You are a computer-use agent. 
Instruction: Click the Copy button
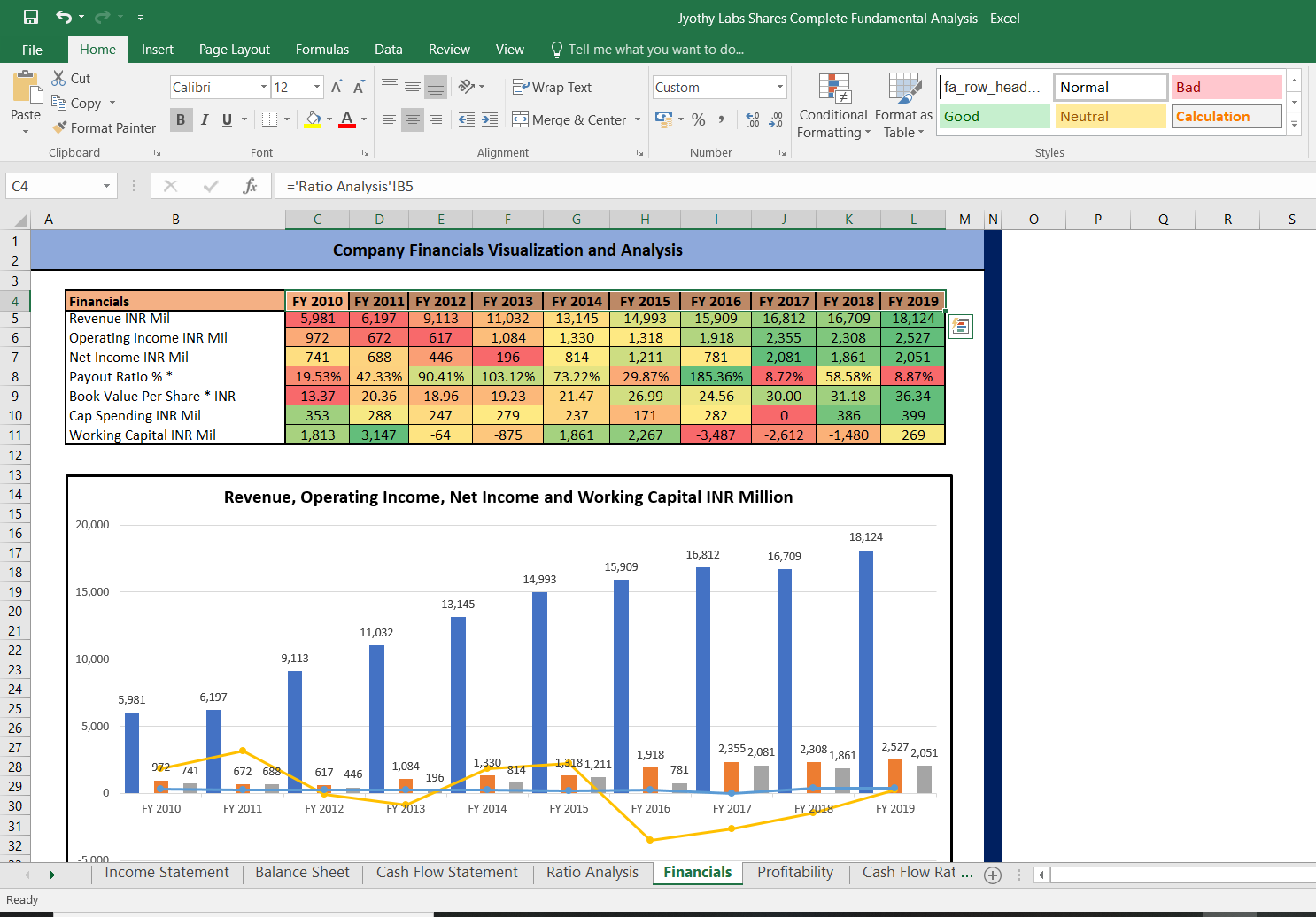77,103
